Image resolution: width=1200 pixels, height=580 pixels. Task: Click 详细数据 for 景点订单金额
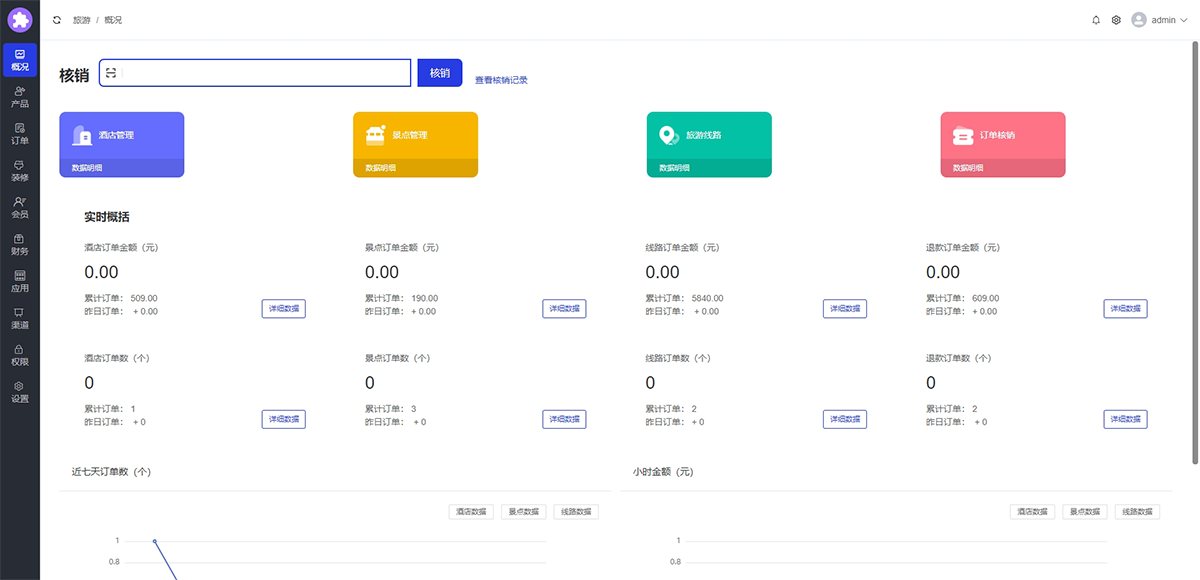565,309
